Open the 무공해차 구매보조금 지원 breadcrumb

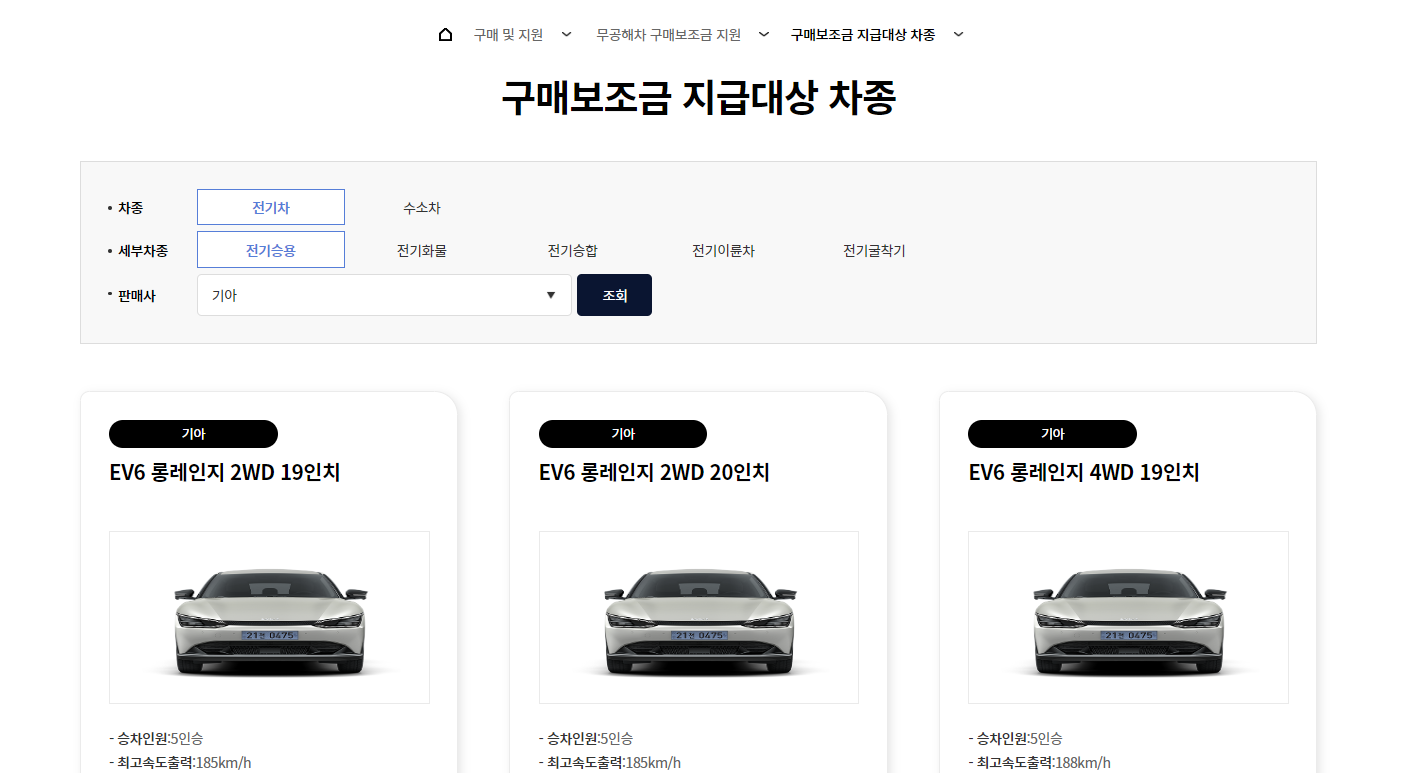668,35
